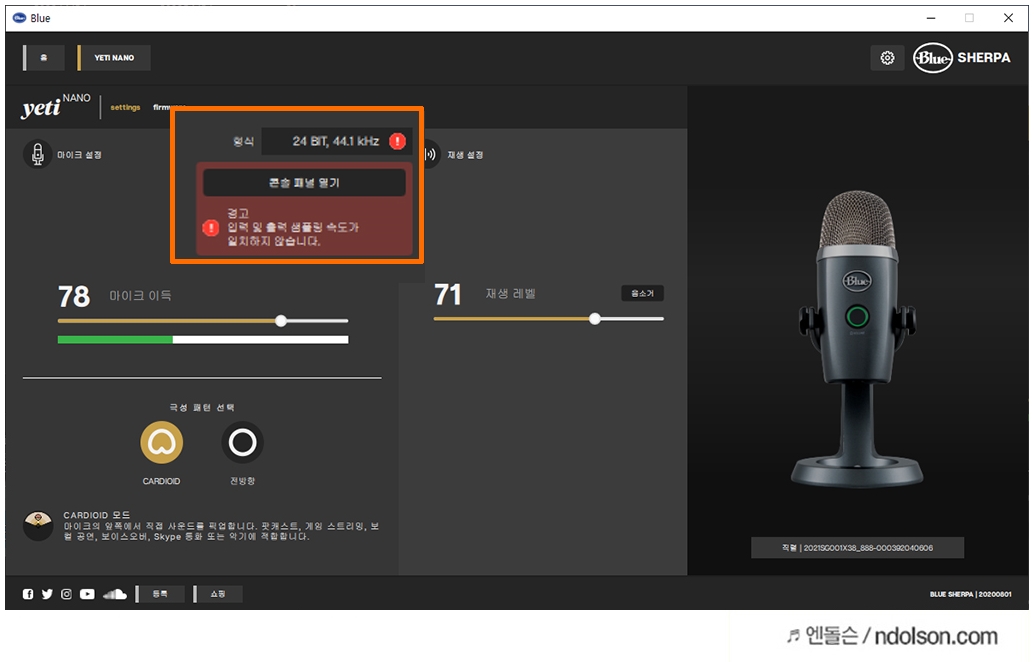Click the yeti NANO logo
Viewport: 1034px width, 662px height.
[x=56, y=105]
